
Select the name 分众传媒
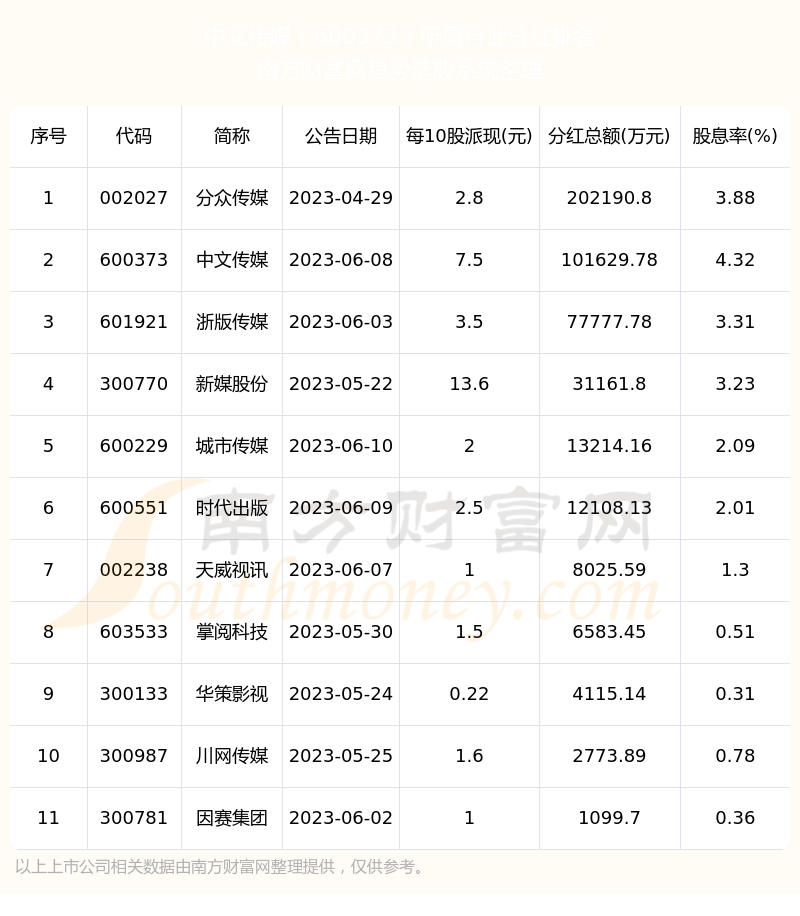pyautogui.click(x=232, y=198)
